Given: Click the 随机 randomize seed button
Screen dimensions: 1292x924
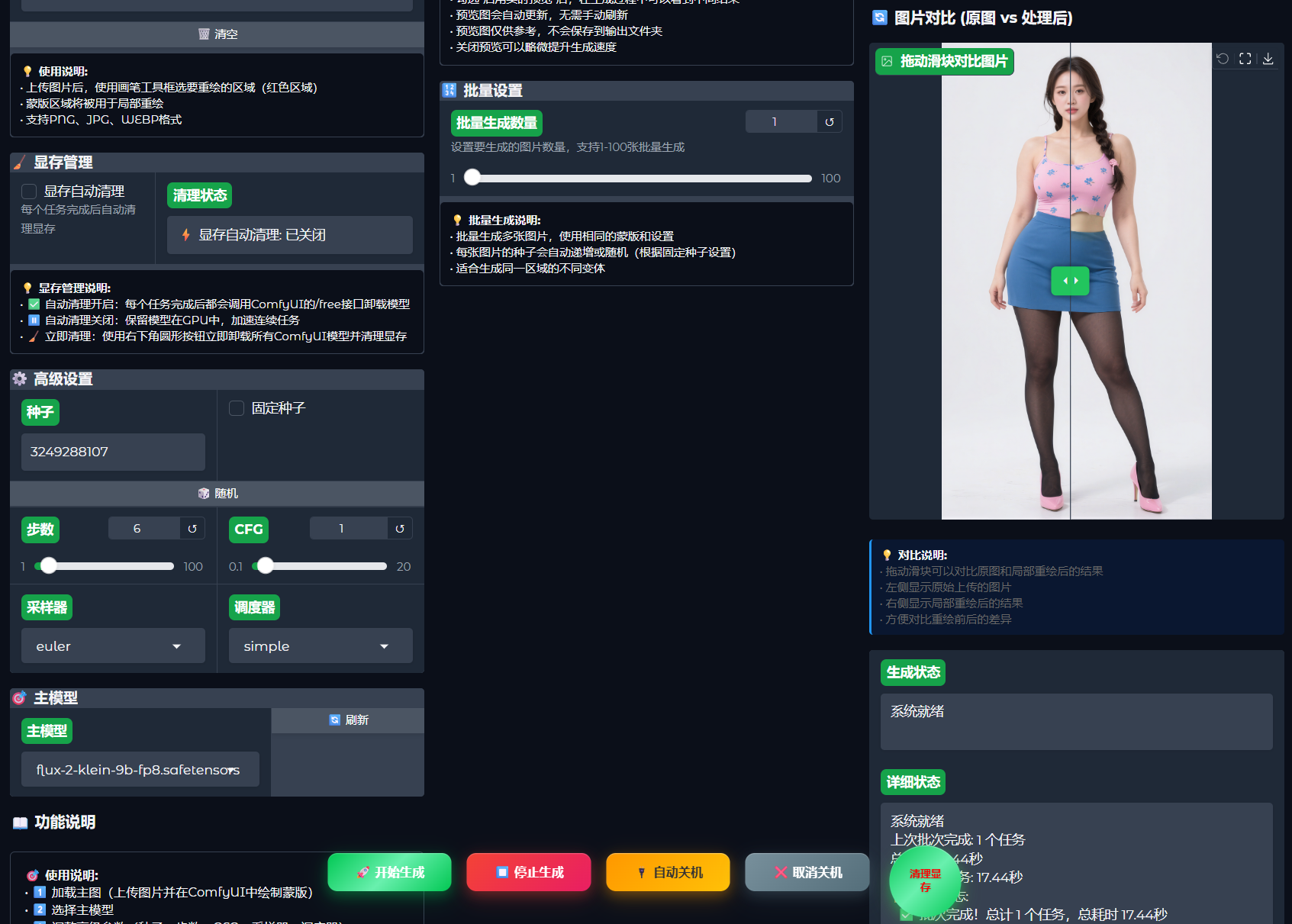Looking at the screenshot, I should pyautogui.click(x=217, y=493).
